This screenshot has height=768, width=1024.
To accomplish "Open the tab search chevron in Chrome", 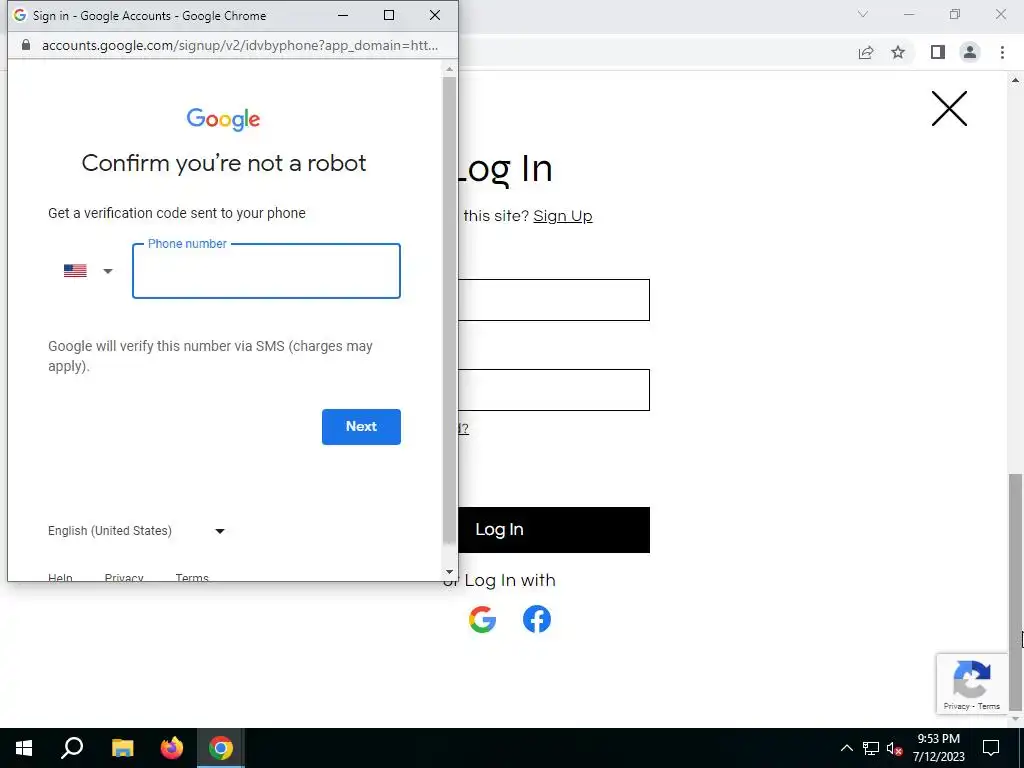I will 863,14.
